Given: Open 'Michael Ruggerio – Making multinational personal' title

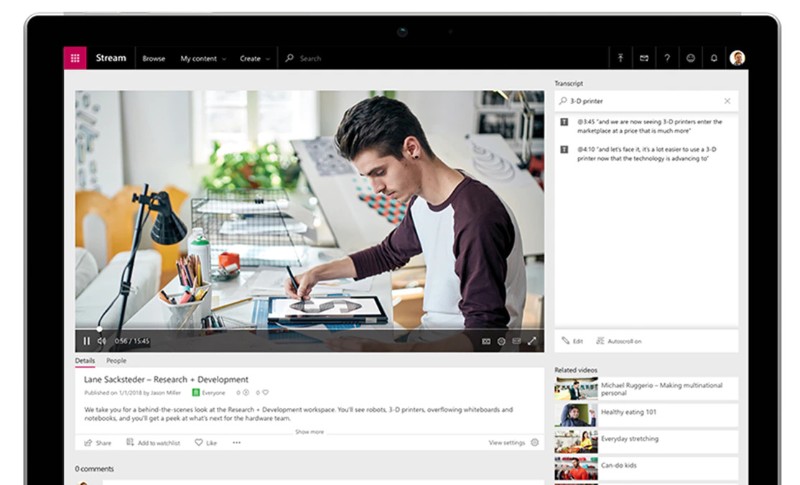Looking at the screenshot, I should 661,389.
